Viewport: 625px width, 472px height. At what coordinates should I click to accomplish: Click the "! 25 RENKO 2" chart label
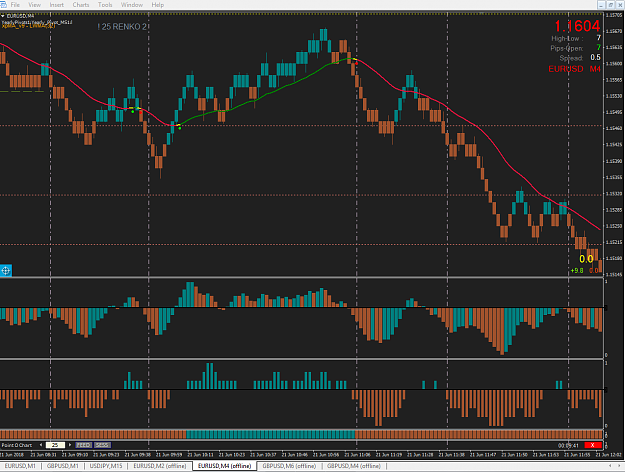click(122, 27)
